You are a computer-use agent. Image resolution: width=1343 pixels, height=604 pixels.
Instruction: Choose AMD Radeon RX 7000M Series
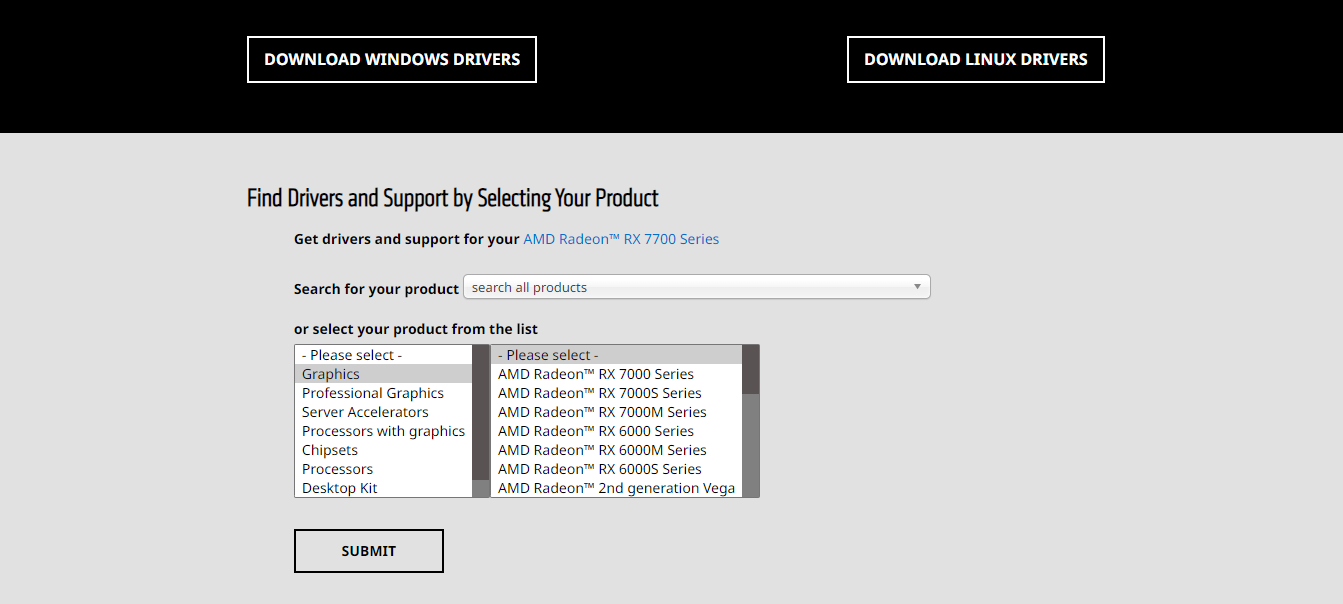point(616,412)
